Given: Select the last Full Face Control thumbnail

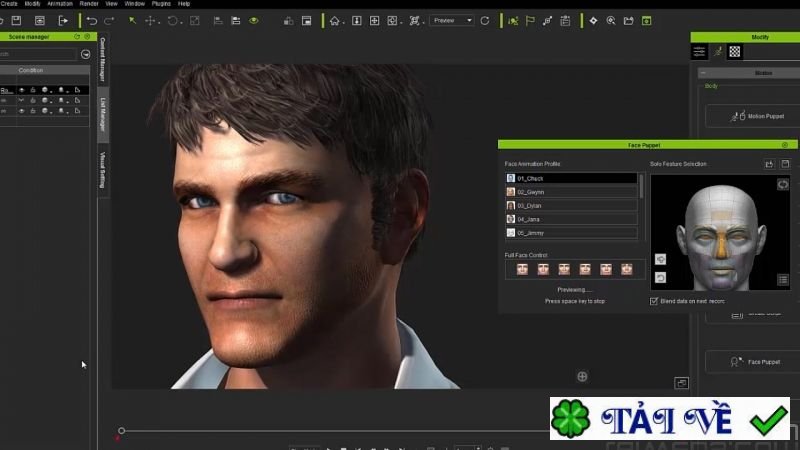Looking at the screenshot, I should 627,269.
